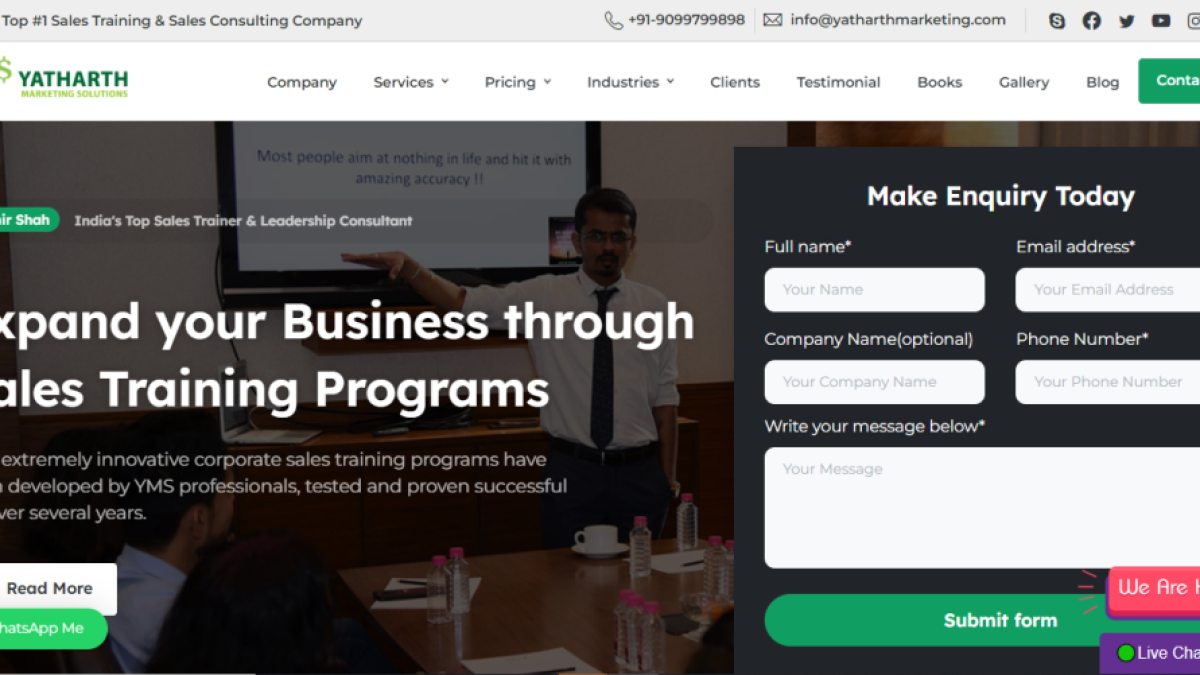
Task: Open the Books menu item
Action: click(939, 82)
